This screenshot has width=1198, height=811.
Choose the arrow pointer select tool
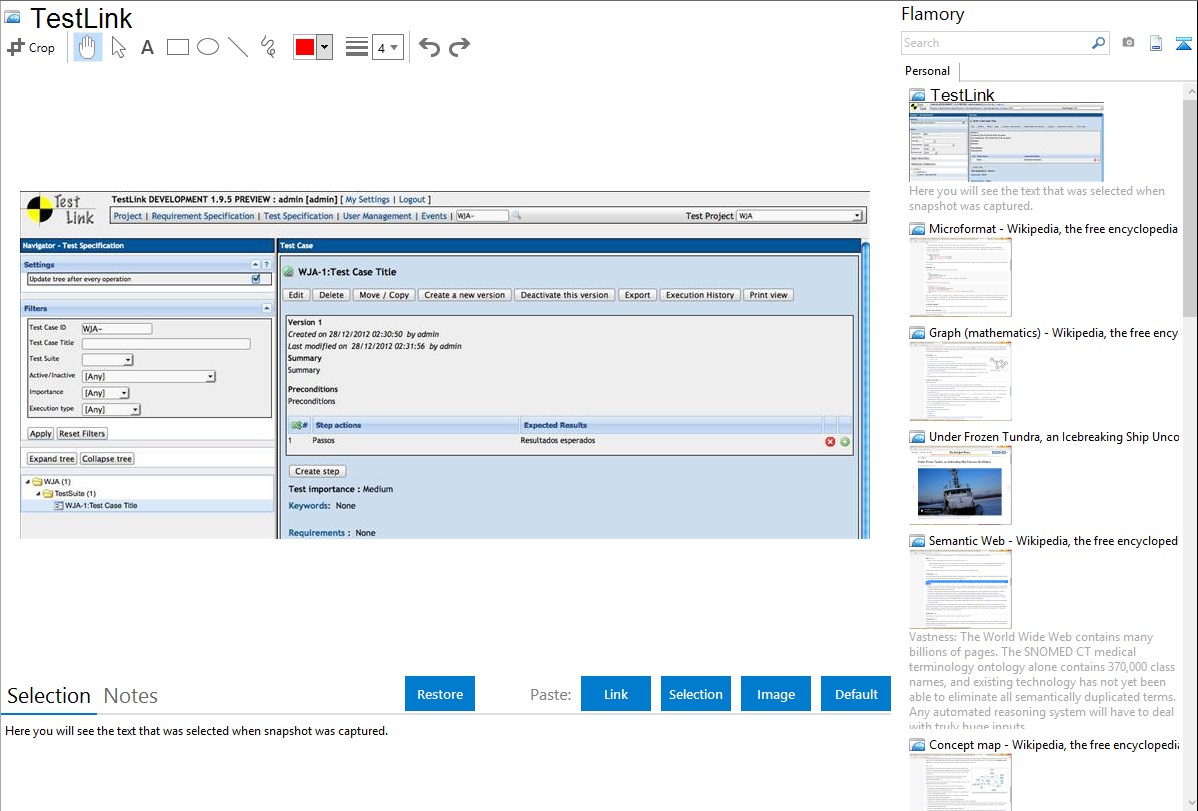tap(119, 47)
